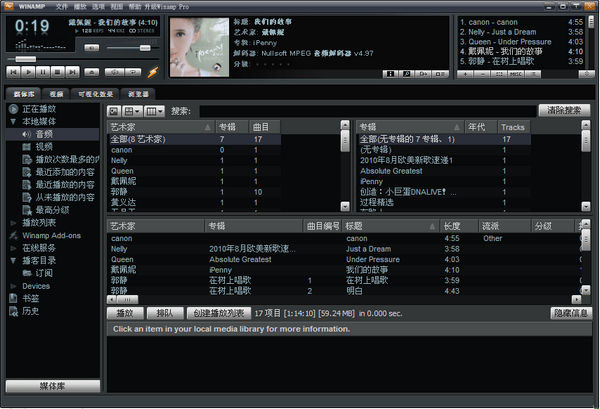
Task: Click the play button in the player
Action: click(x=28, y=72)
